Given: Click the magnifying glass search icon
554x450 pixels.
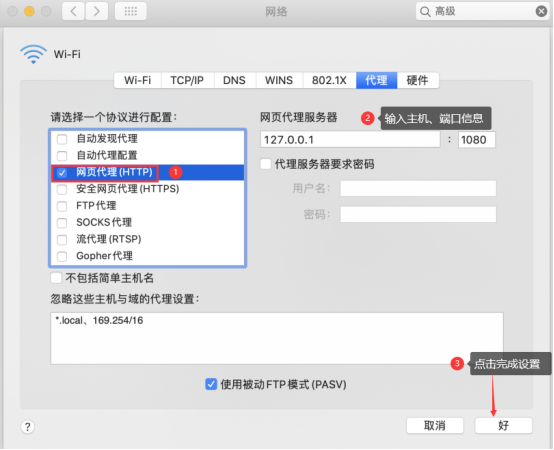Looking at the screenshot, I should (x=425, y=12).
